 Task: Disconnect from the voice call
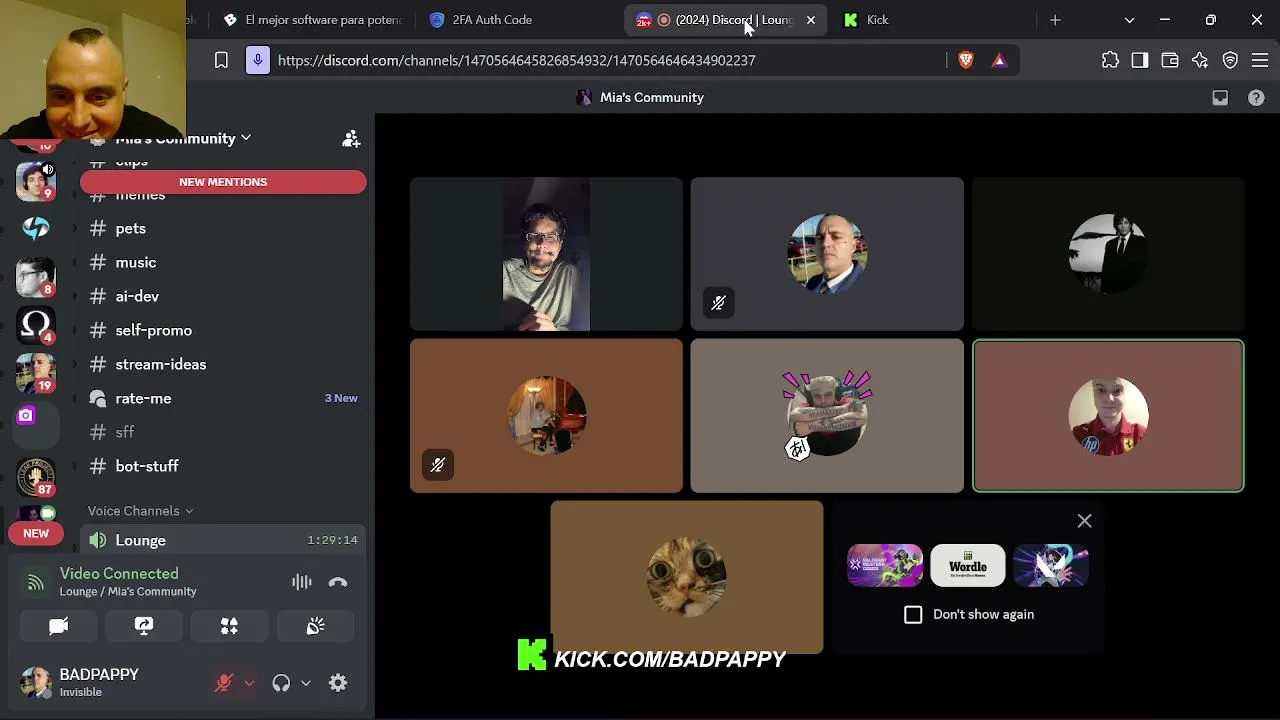(338, 582)
